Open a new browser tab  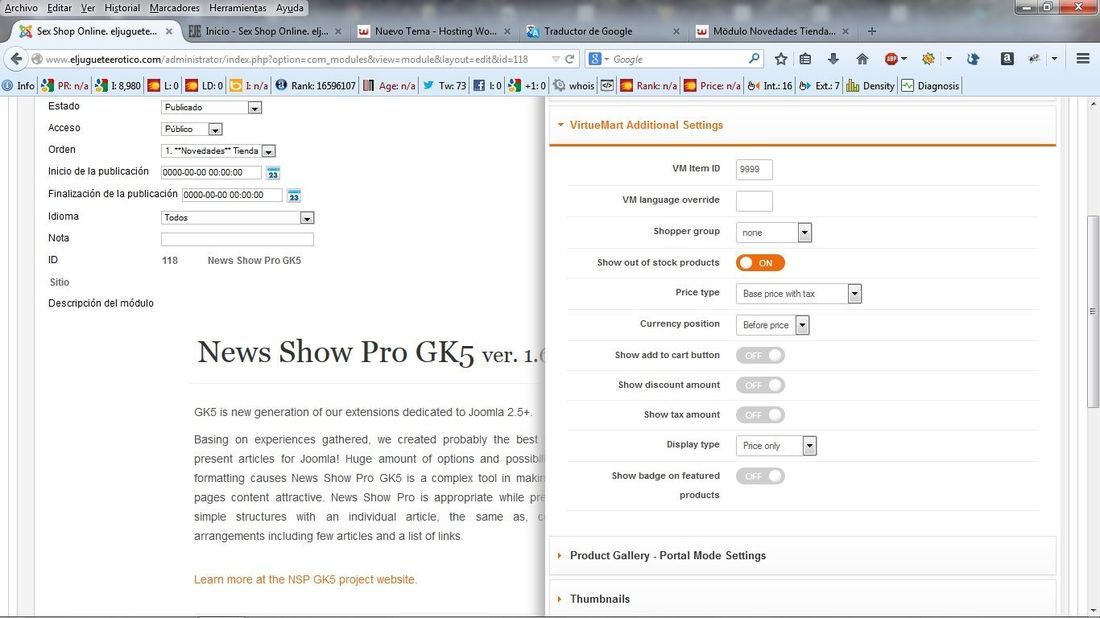872,31
